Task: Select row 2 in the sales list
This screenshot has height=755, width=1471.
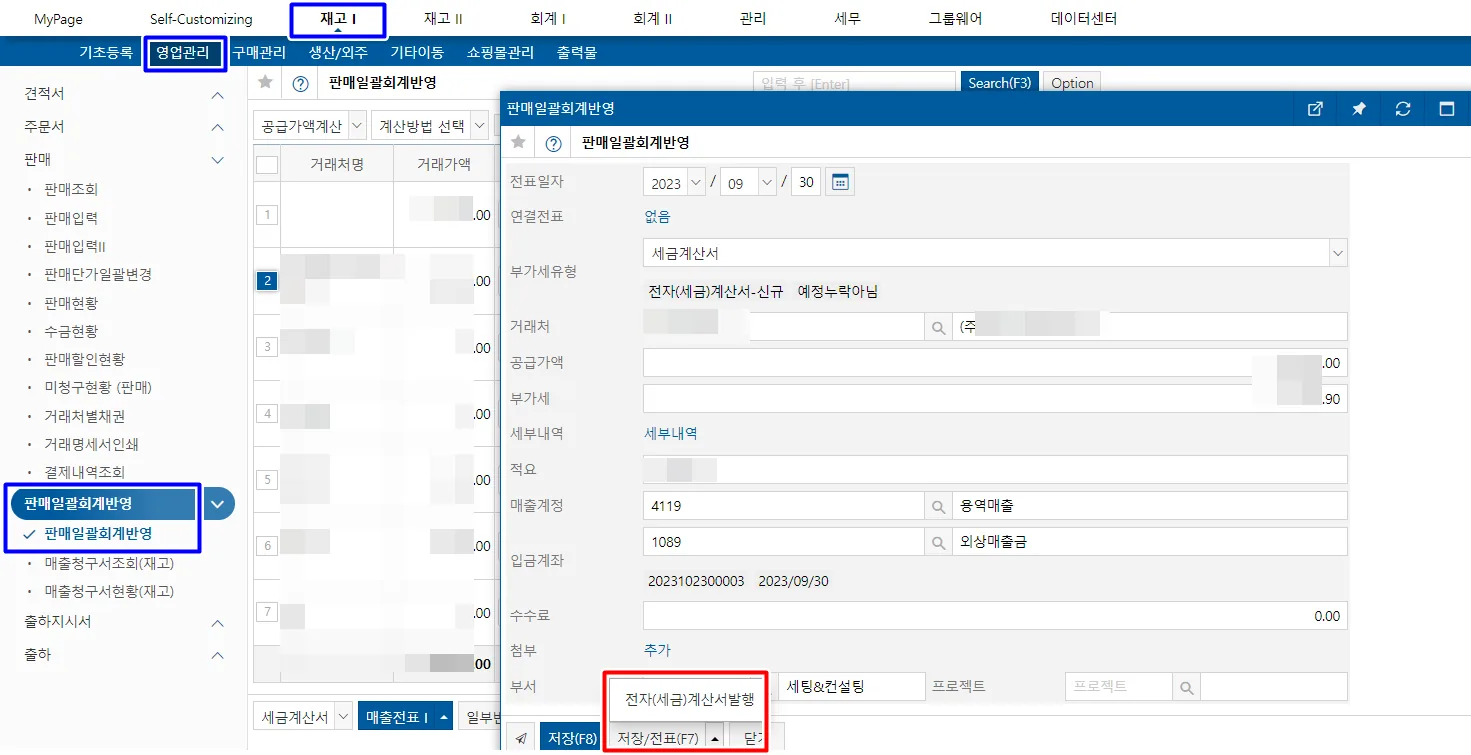Action: [x=266, y=281]
